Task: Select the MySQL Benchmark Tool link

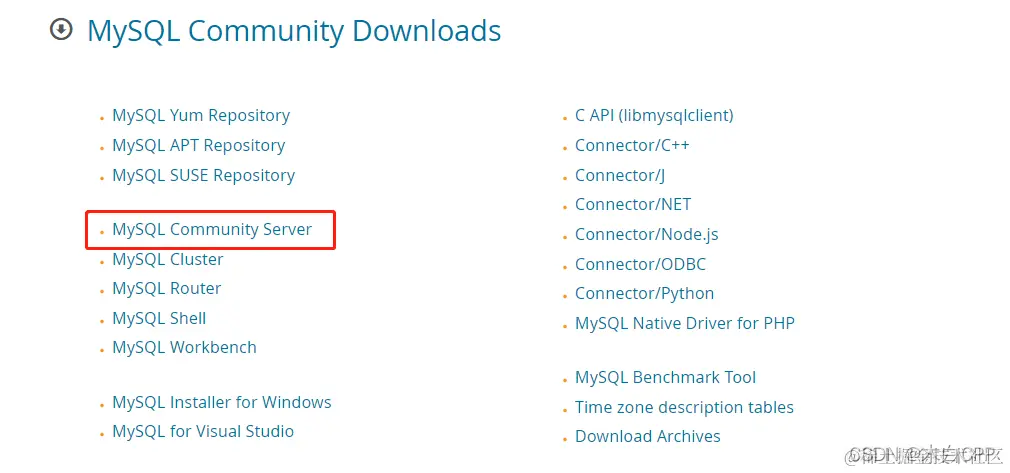Action: [665, 378]
